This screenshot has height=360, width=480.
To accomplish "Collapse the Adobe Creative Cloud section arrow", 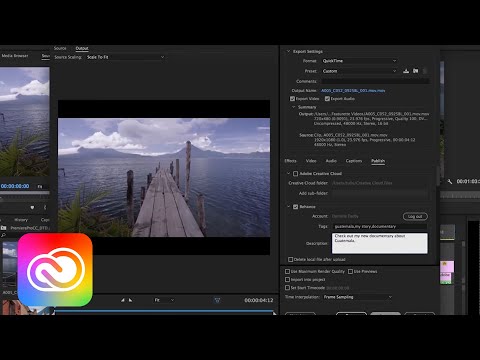I will (288, 173).
